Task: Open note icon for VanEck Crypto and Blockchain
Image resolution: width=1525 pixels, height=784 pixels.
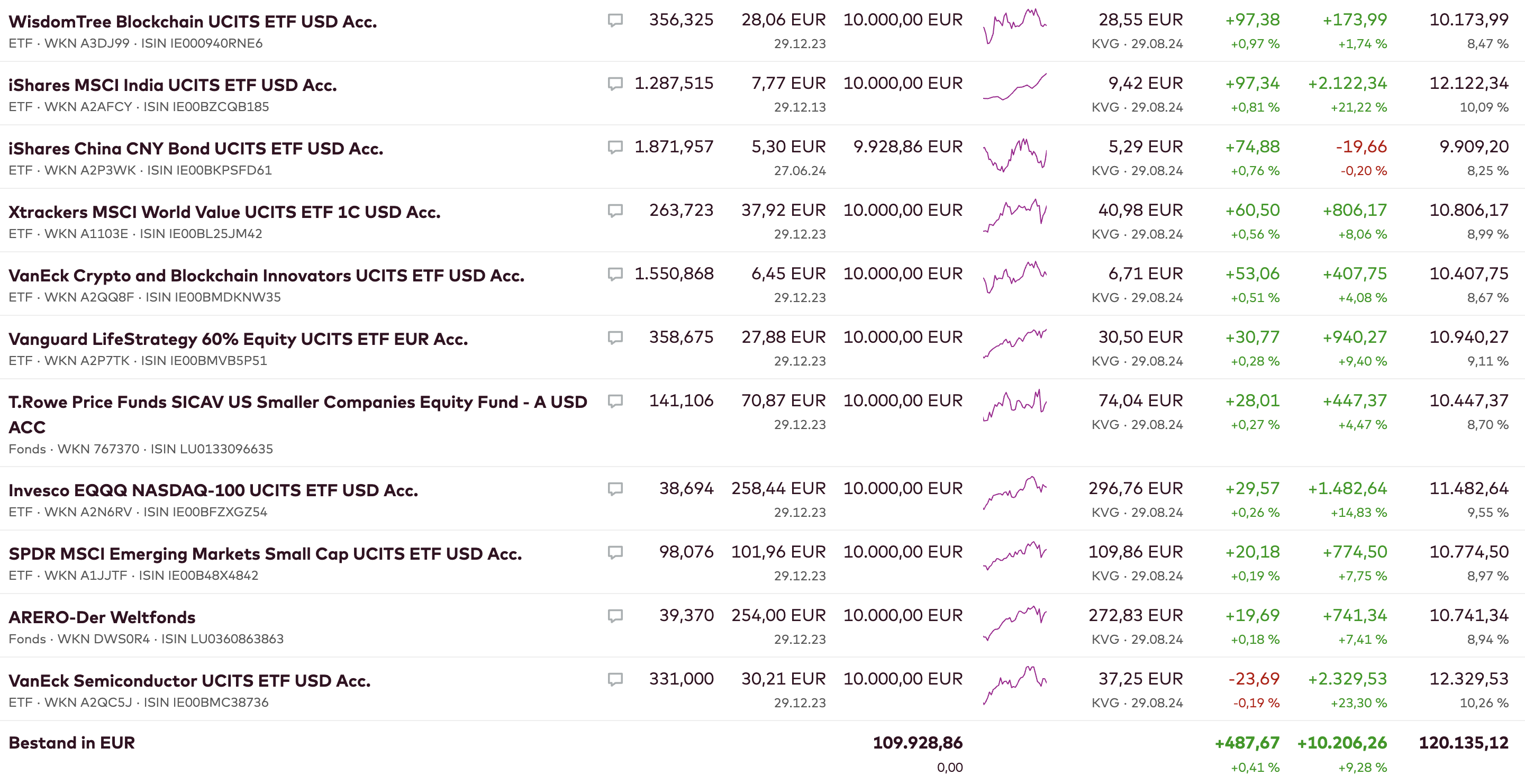Action: [x=615, y=274]
